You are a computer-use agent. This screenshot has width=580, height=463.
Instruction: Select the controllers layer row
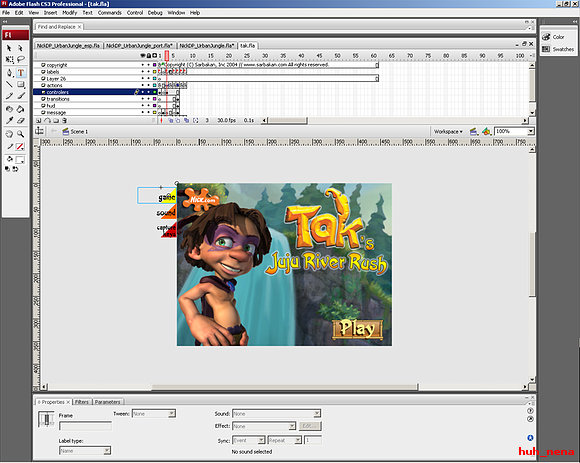(95, 92)
